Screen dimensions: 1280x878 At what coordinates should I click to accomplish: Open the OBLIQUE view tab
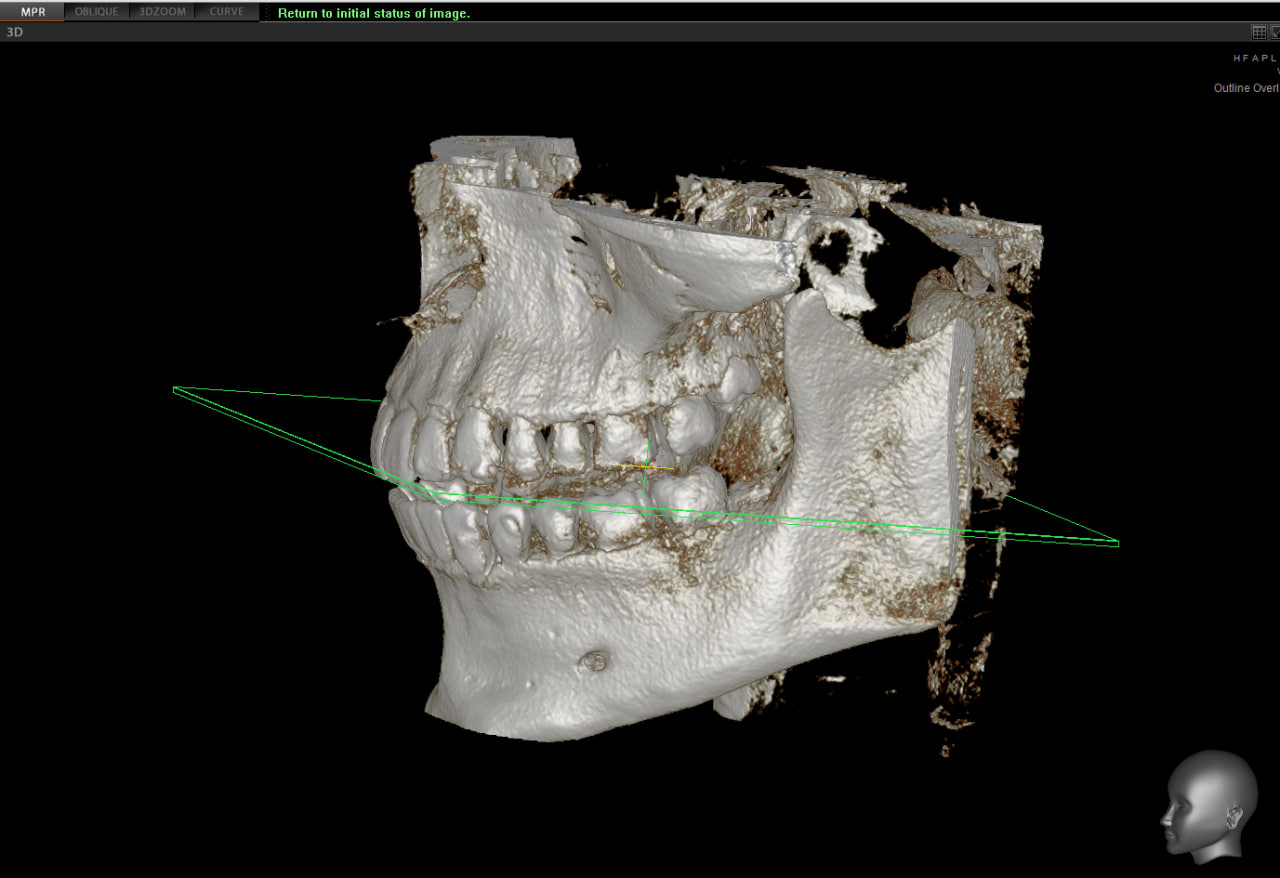pos(96,12)
